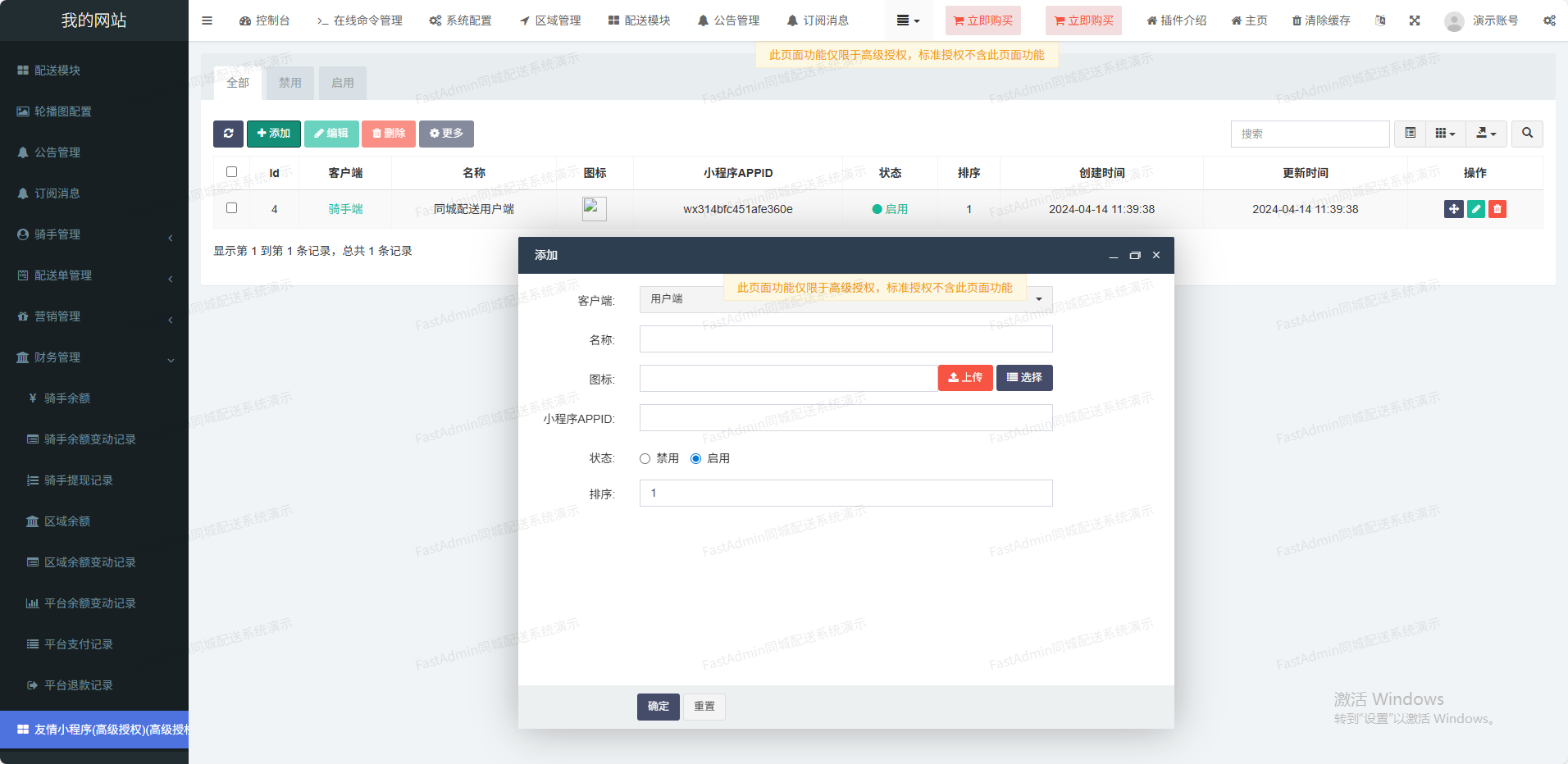The width and height of the screenshot is (1568, 764).
Task: Click the refresh icon button in table toolbar
Action: tap(228, 134)
